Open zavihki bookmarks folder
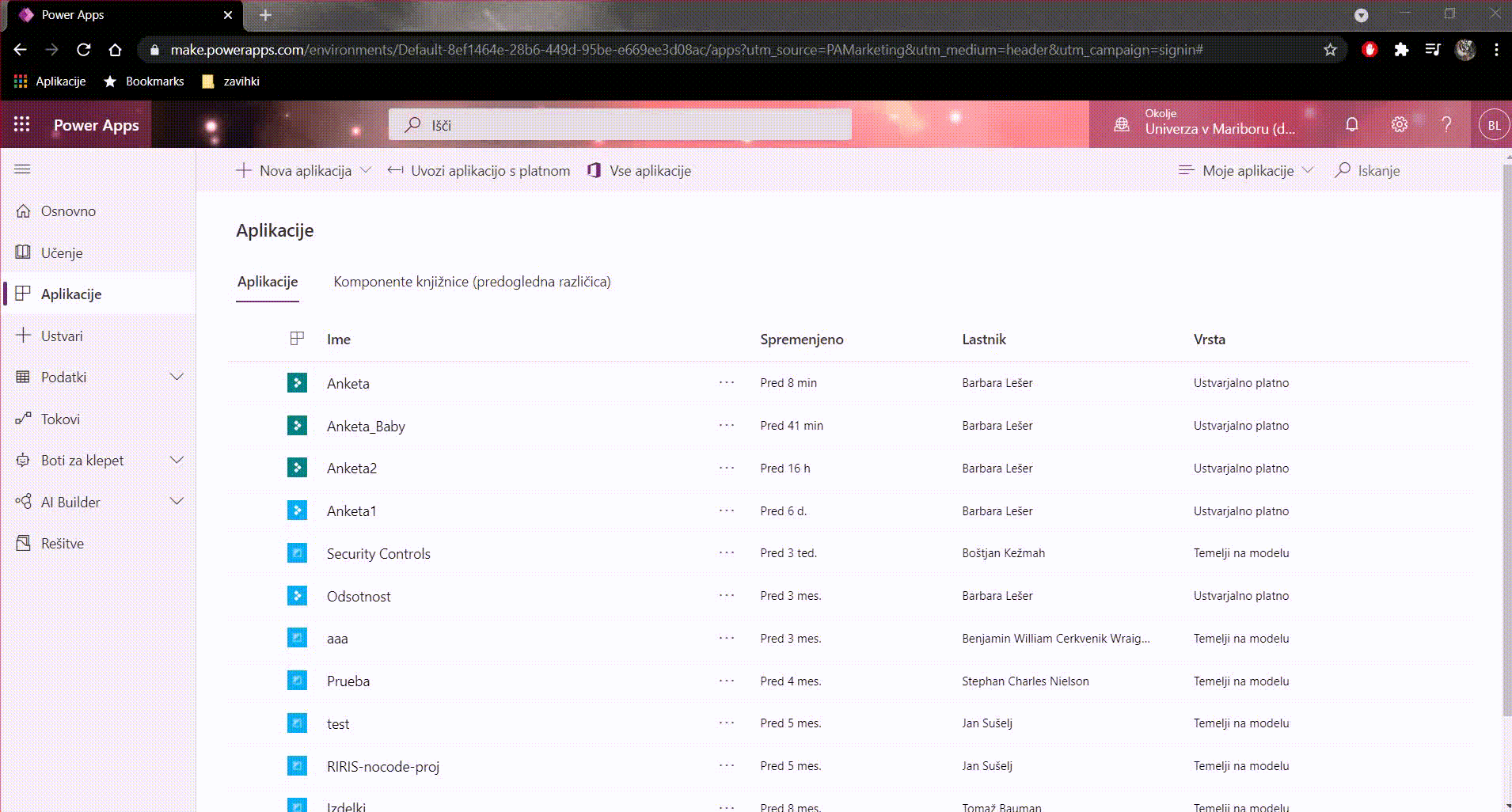1512x812 pixels. click(x=231, y=82)
